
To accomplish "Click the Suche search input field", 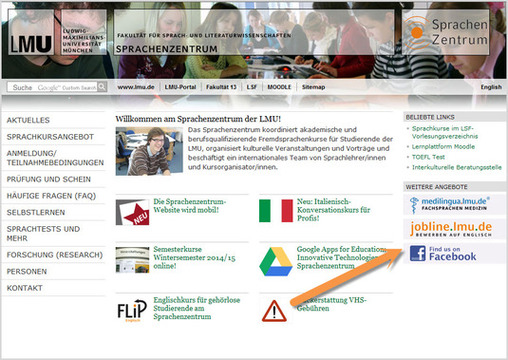I will click(x=52, y=87).
